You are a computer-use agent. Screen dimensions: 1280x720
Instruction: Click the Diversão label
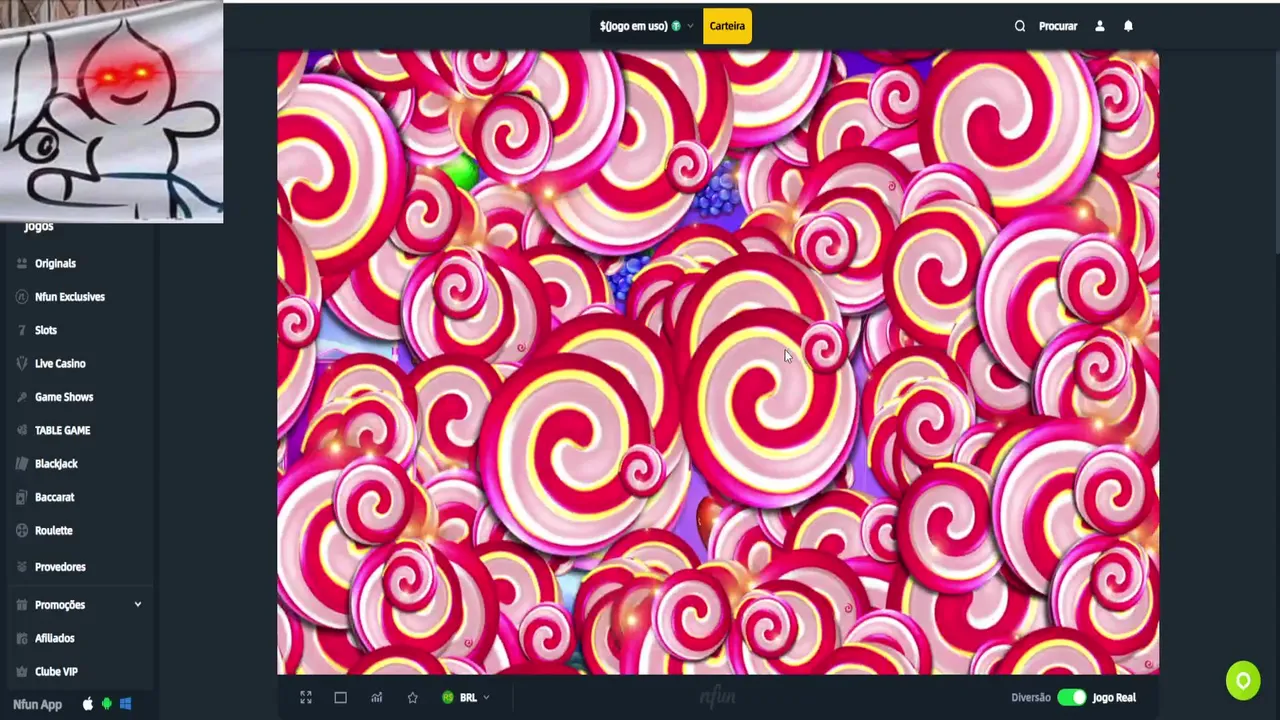(x=1031, y=698)
